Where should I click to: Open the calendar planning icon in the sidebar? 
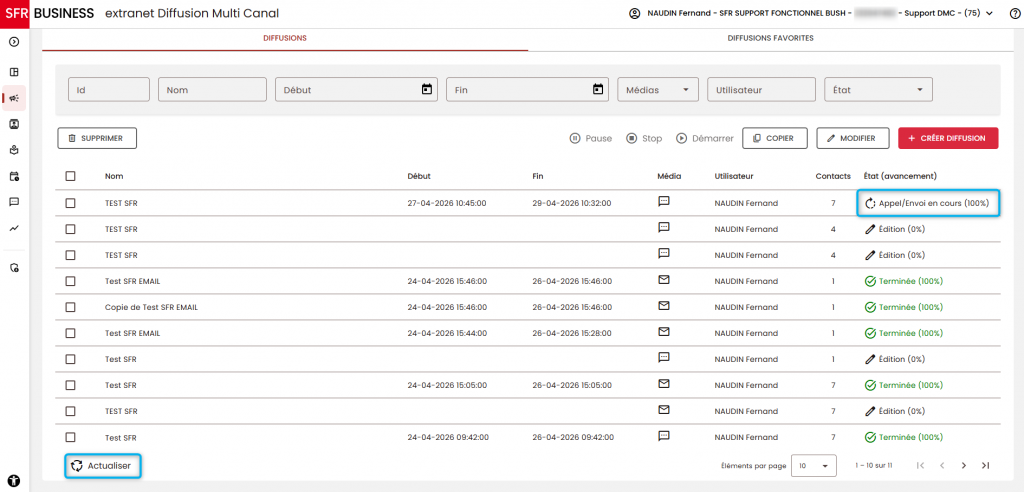pyautogui.click(x=14, y=176)
